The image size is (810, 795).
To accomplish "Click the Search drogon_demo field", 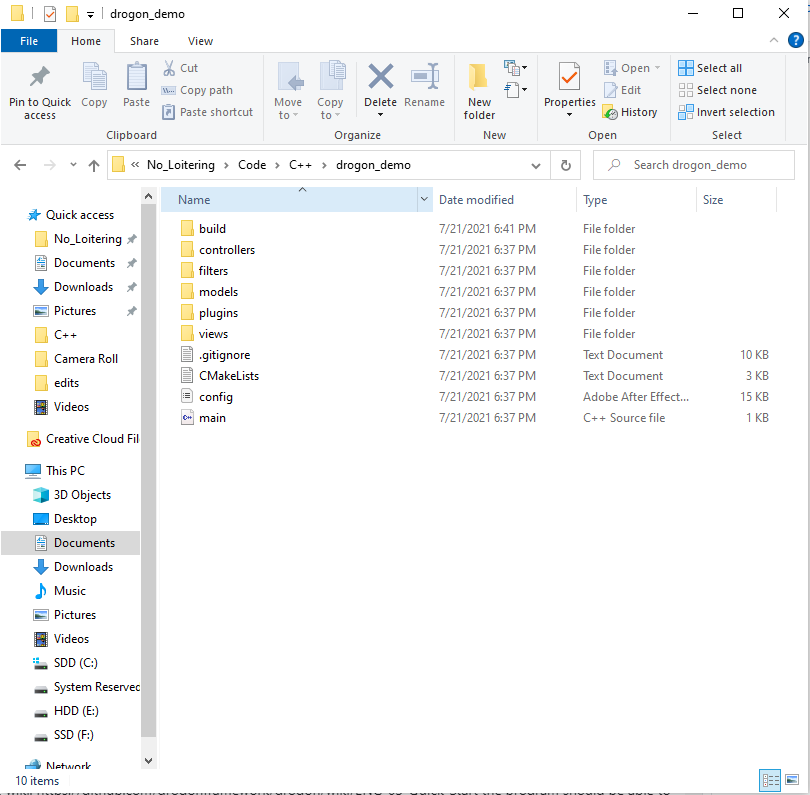I will [x=693, y=165].
